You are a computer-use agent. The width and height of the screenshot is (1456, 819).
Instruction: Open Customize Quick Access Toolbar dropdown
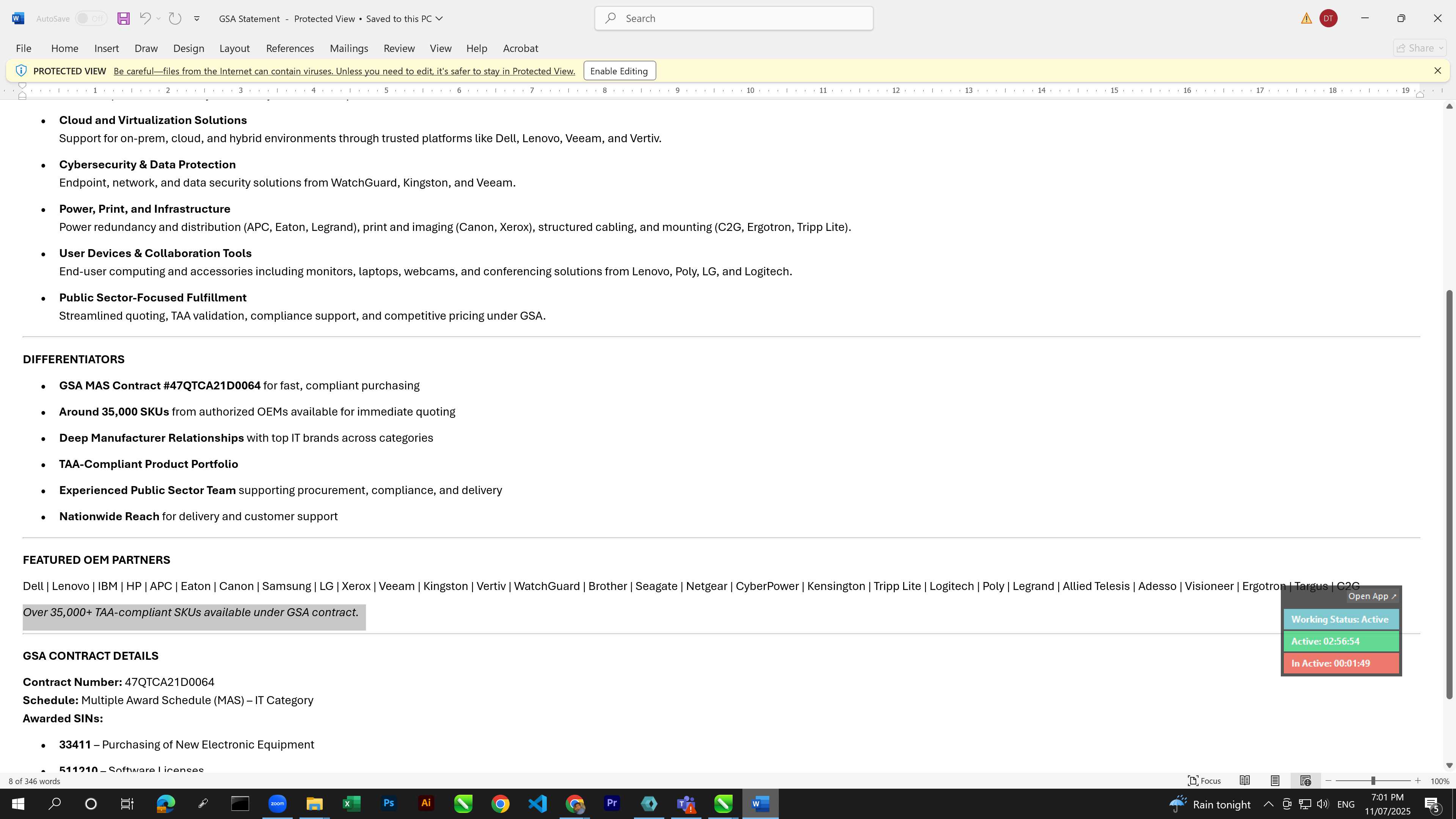[x=197, y=19]
